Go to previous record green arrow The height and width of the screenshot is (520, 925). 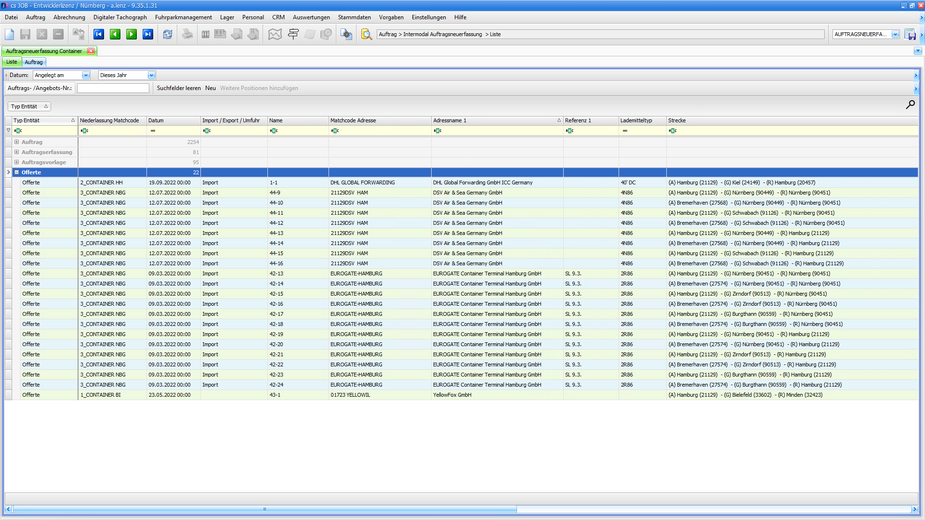pos(115,34)
